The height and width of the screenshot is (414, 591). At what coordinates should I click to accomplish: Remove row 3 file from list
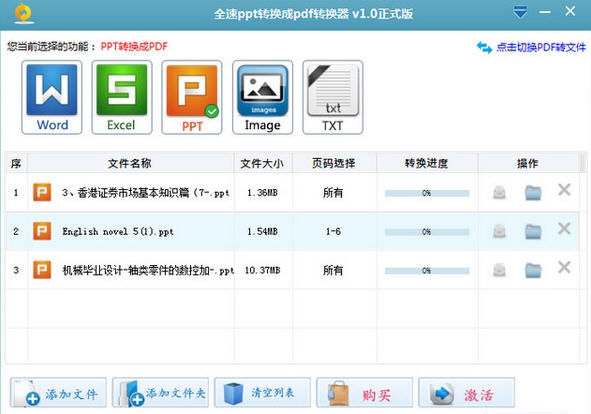point(564,267)
